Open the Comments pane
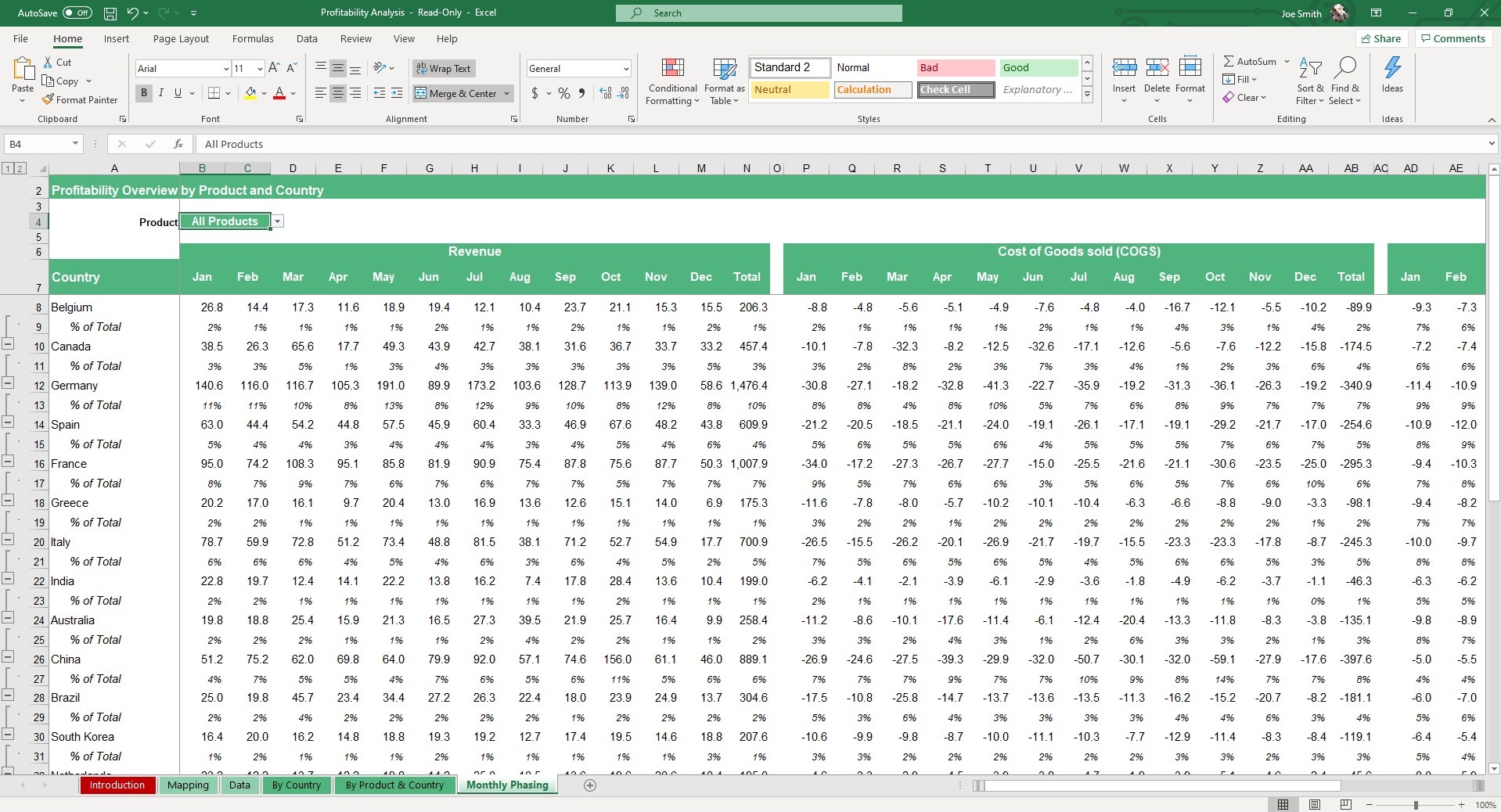 click(1453, 39)
